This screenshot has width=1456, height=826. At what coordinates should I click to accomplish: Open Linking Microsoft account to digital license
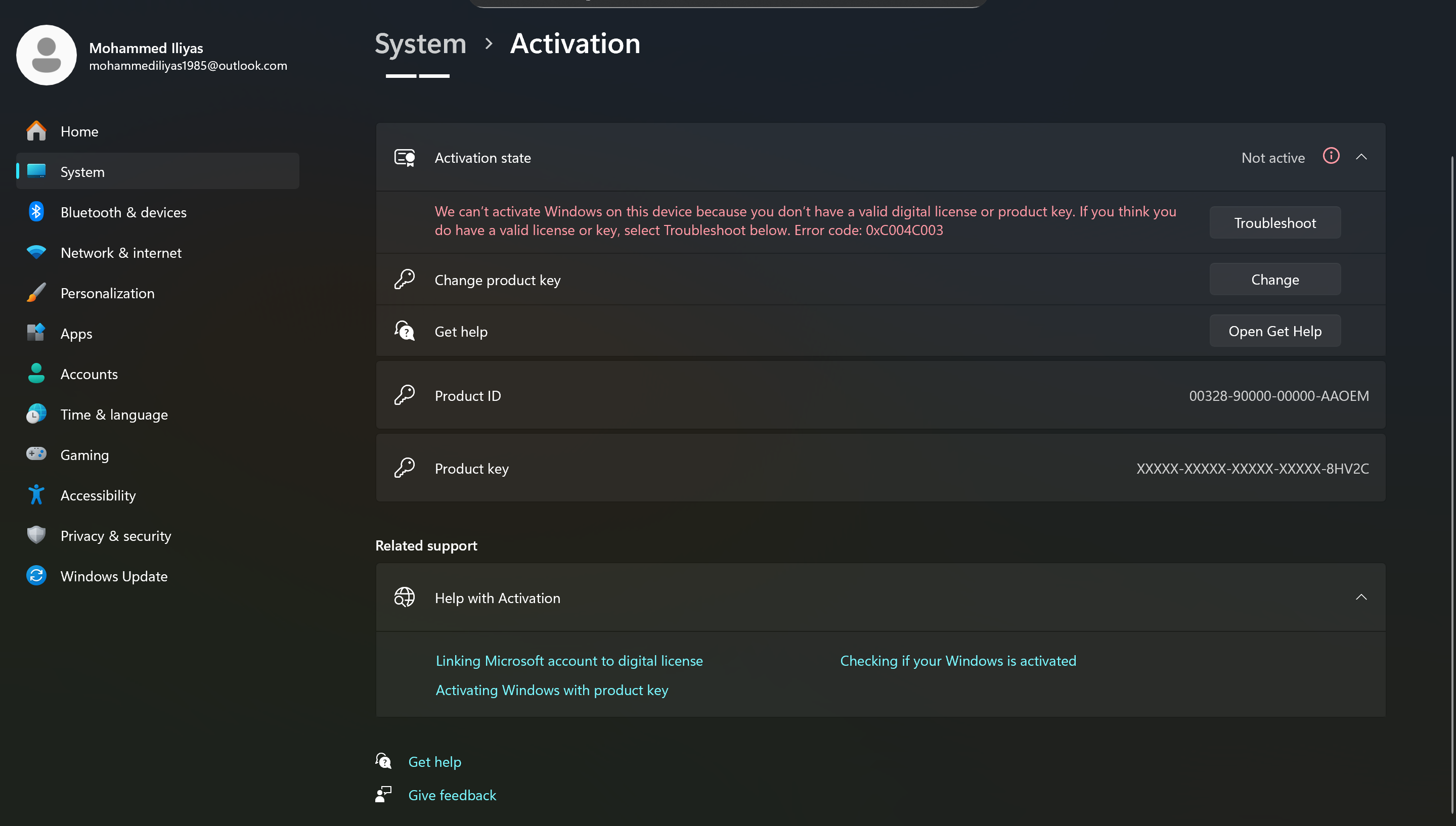[x=568, y=661]
